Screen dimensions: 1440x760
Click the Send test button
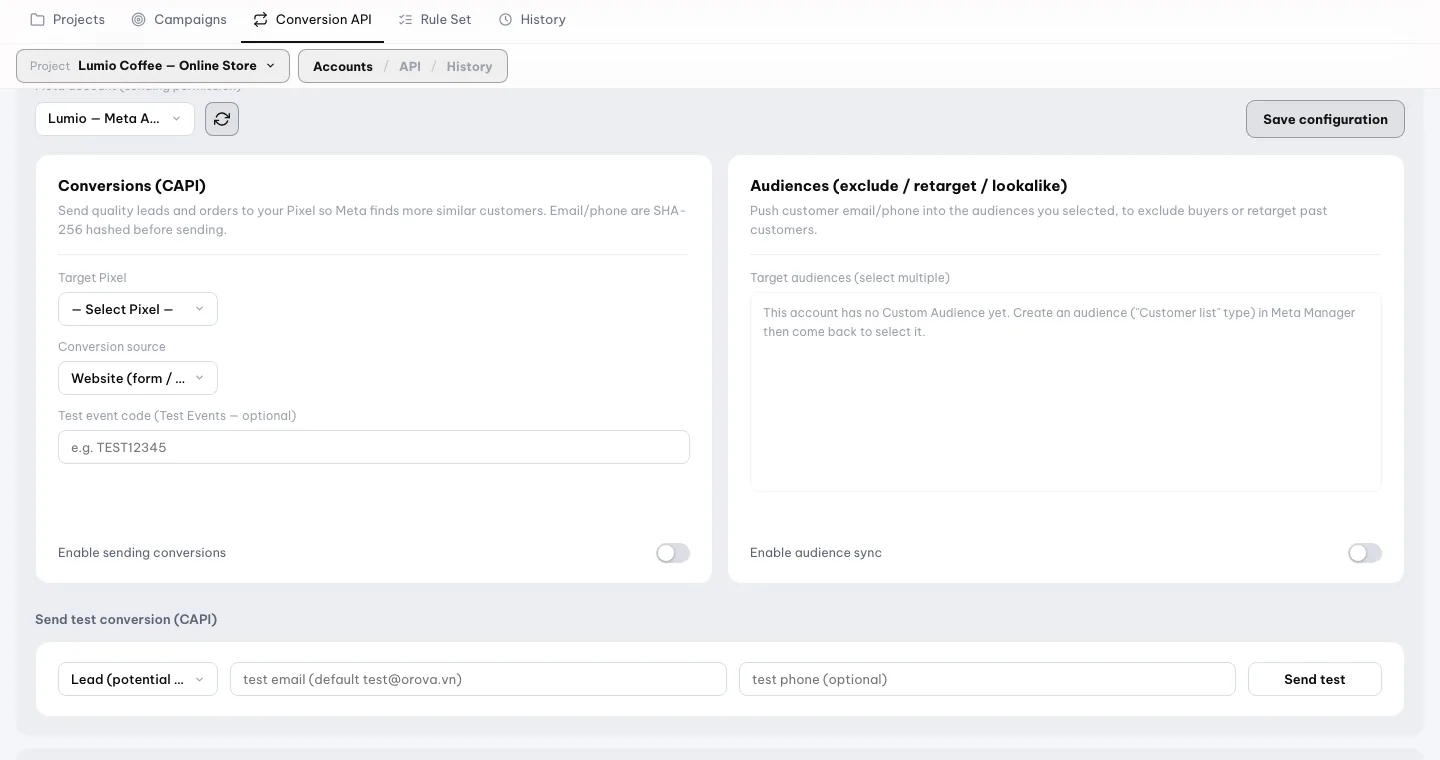tap(1315, 679)
